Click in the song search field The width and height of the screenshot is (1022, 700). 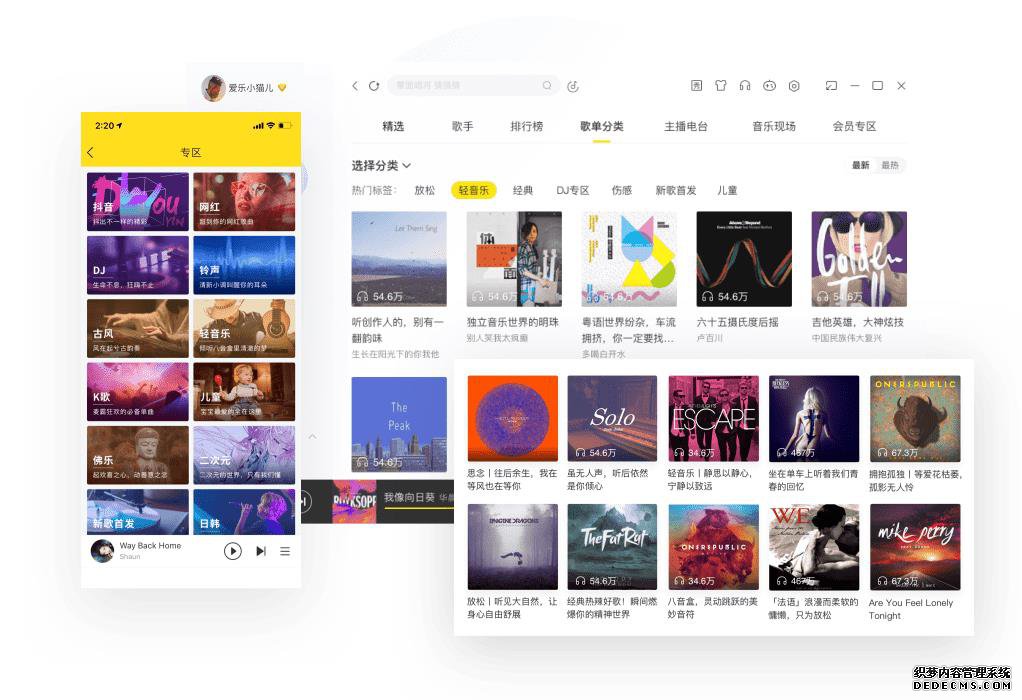point(465,86)
